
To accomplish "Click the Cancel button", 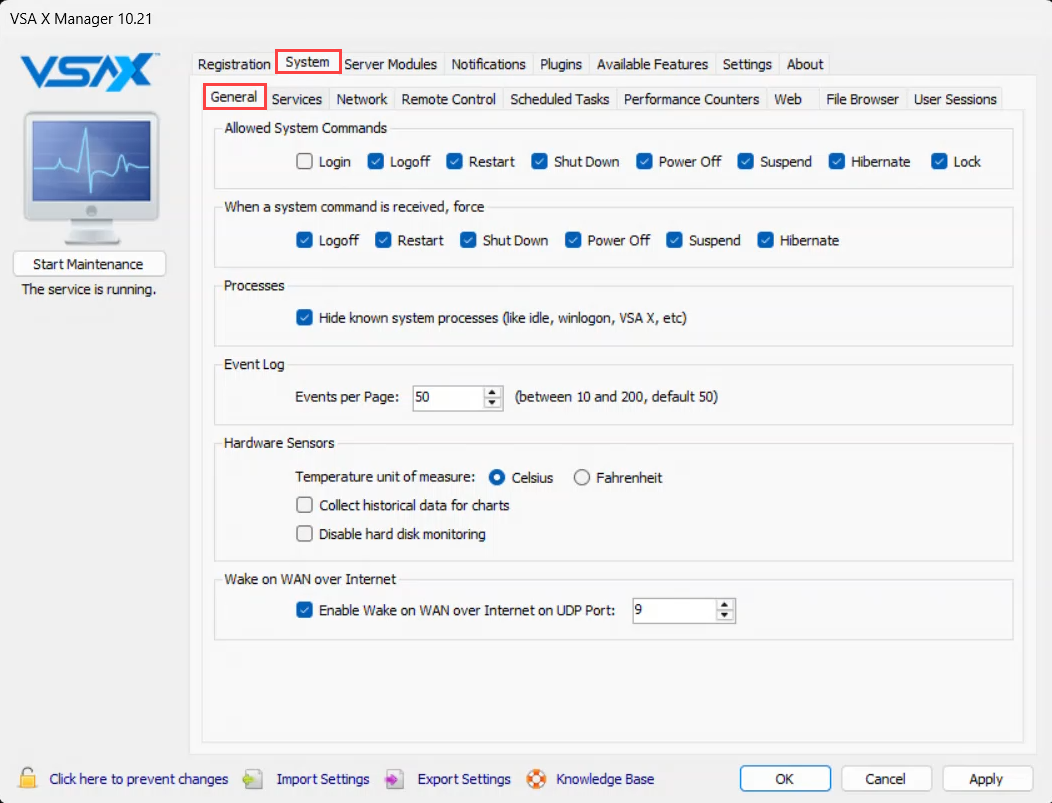I will 886,779.
